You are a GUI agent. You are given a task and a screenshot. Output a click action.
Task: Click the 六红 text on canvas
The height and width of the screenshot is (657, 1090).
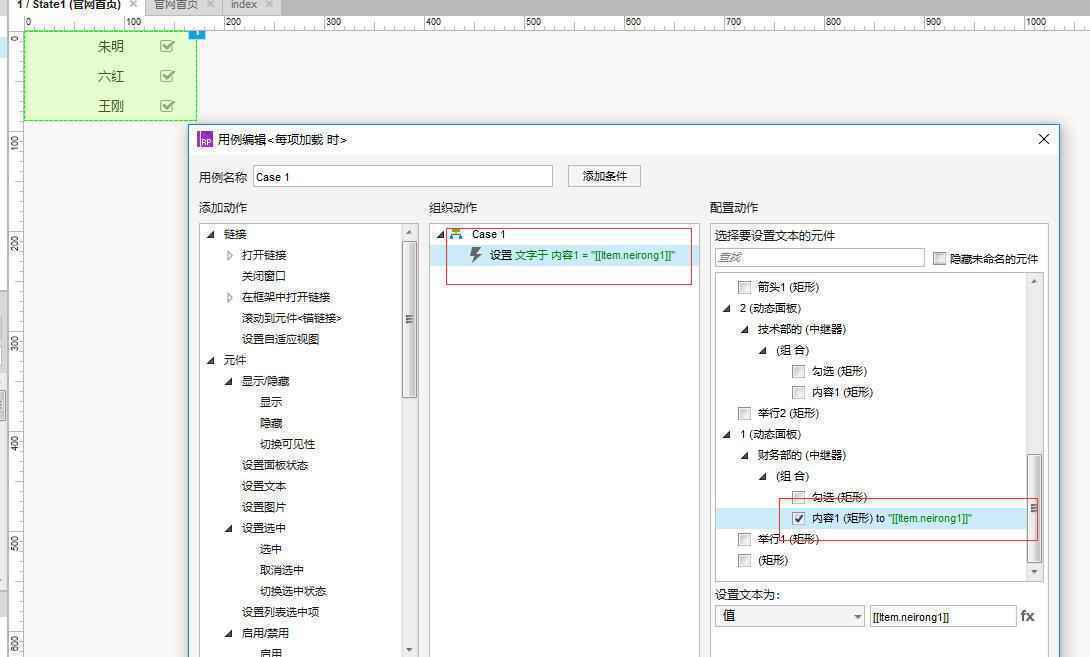pyautogui.click(x=111, y=76)
